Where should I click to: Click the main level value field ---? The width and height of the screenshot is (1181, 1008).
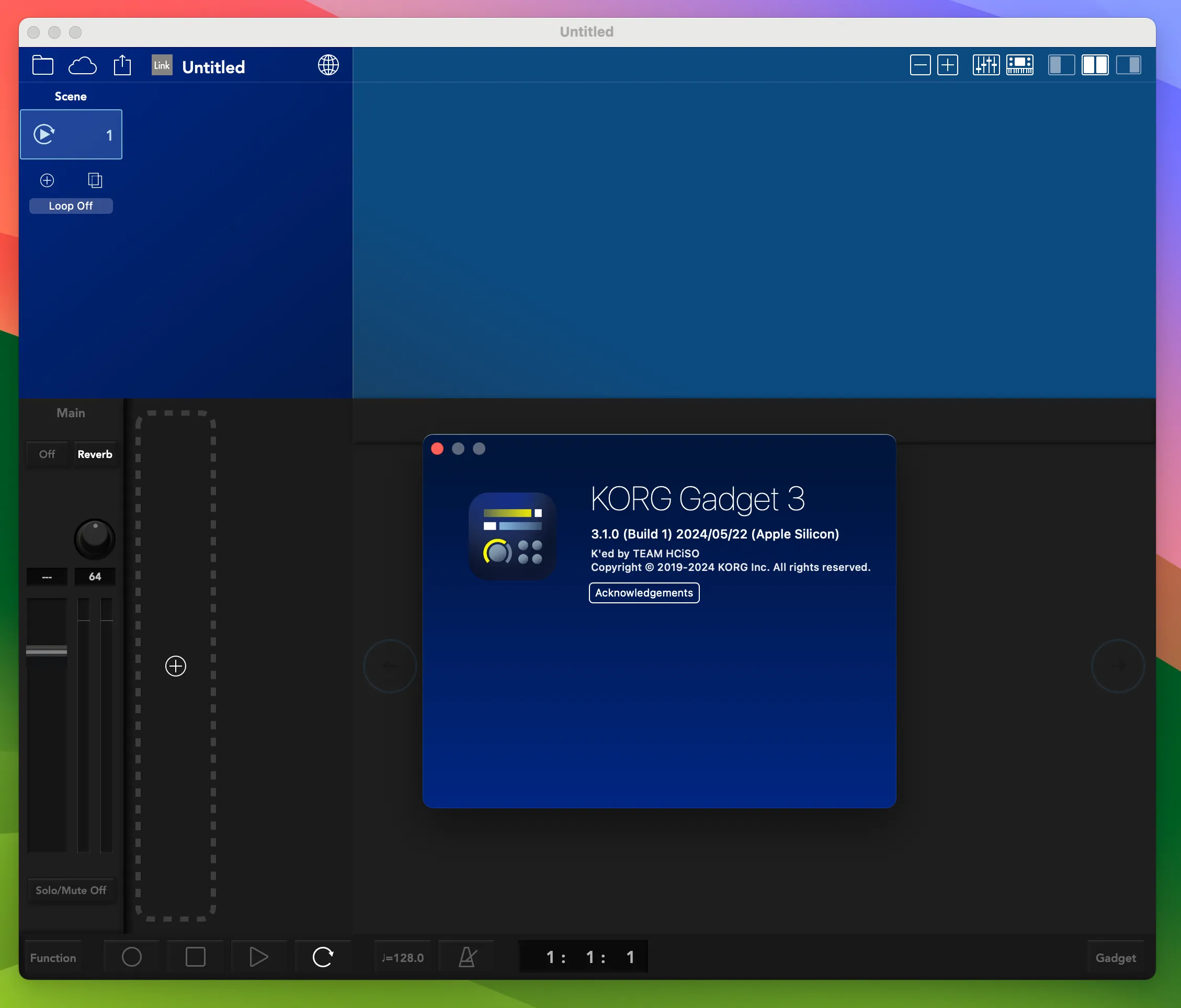point(47,577)
